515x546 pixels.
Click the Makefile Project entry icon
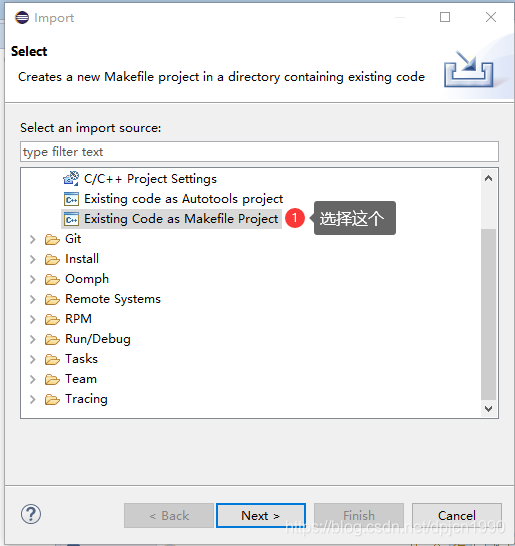71,219
